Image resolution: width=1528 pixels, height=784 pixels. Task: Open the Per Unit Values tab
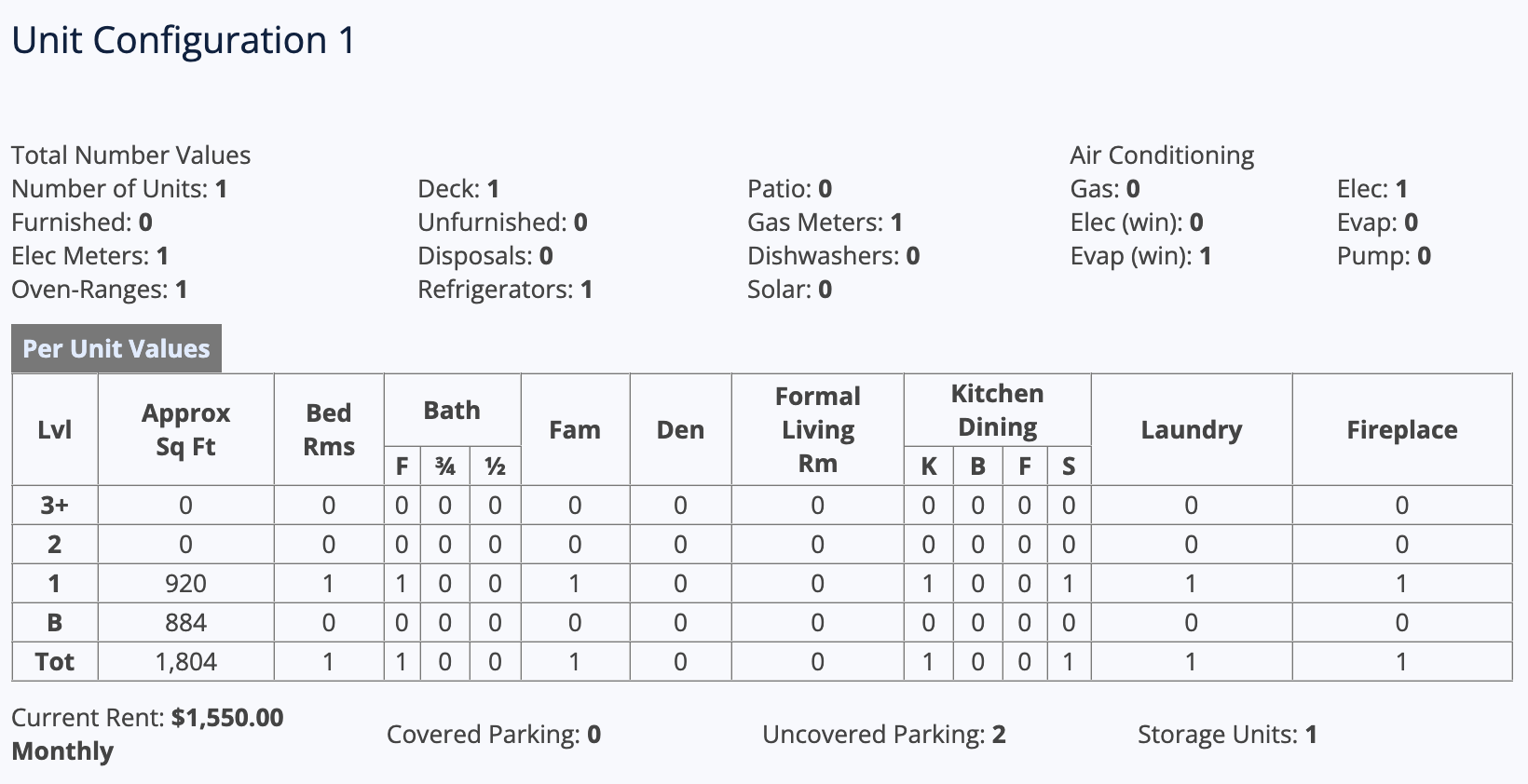coord(116,348)
